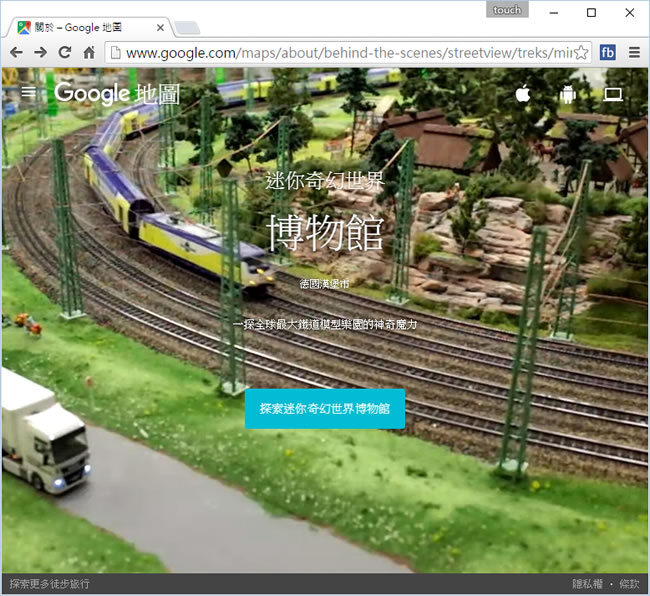
Task: Bookmark this page with star icon
Action: (x=580, y=52)
